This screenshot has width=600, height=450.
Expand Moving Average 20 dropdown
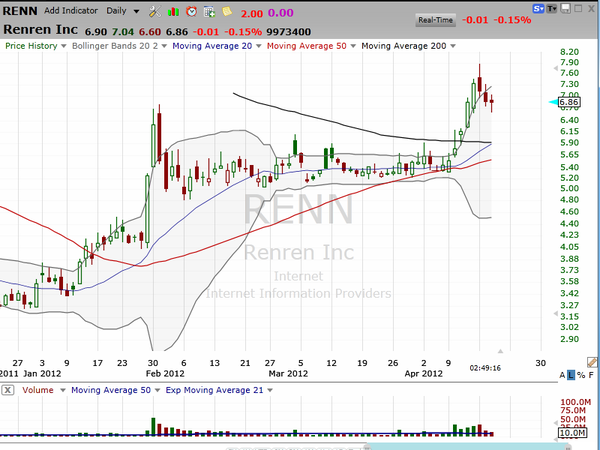point(259,46)
